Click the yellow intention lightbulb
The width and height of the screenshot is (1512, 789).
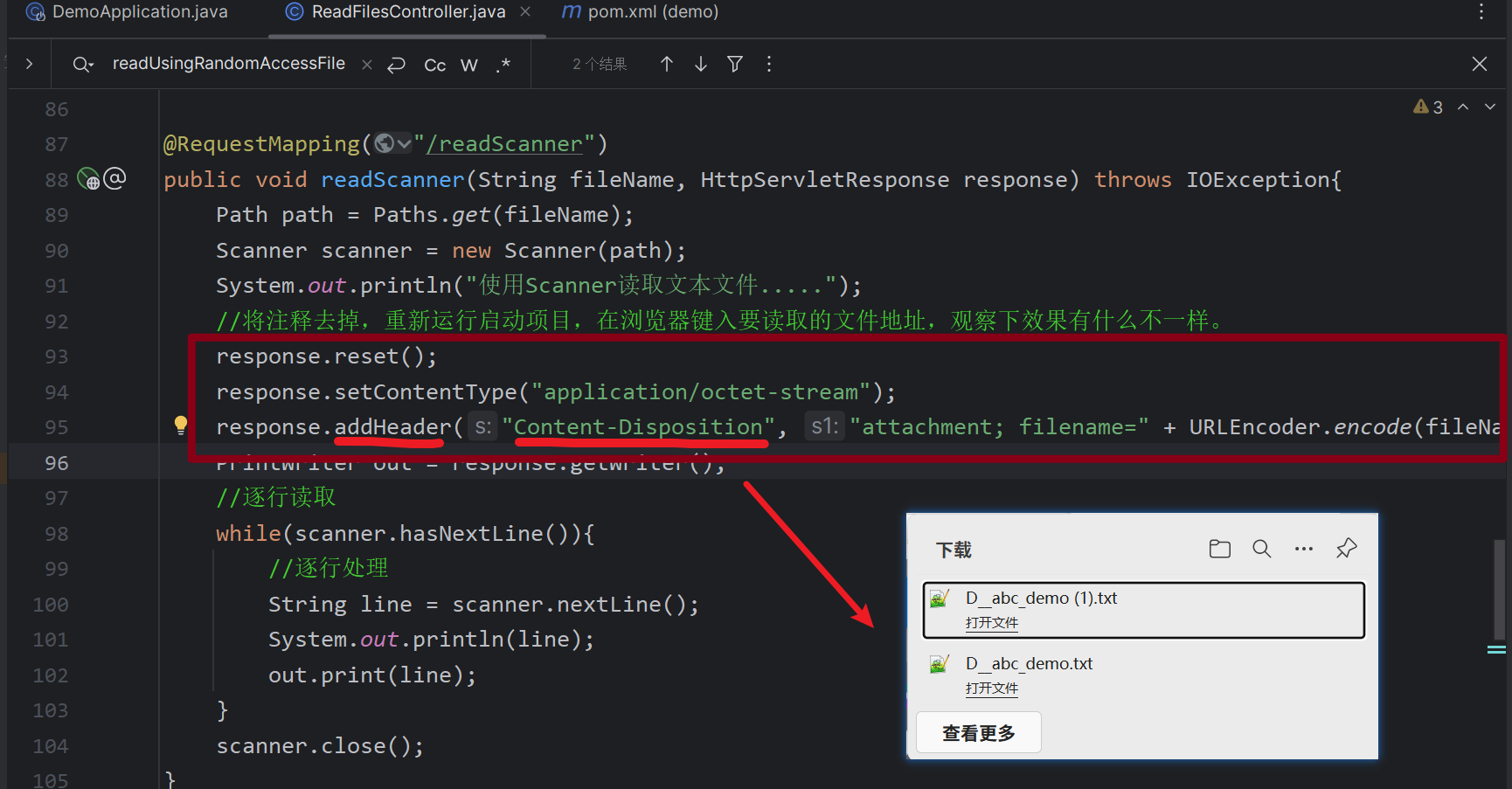[x=181, y=426]
